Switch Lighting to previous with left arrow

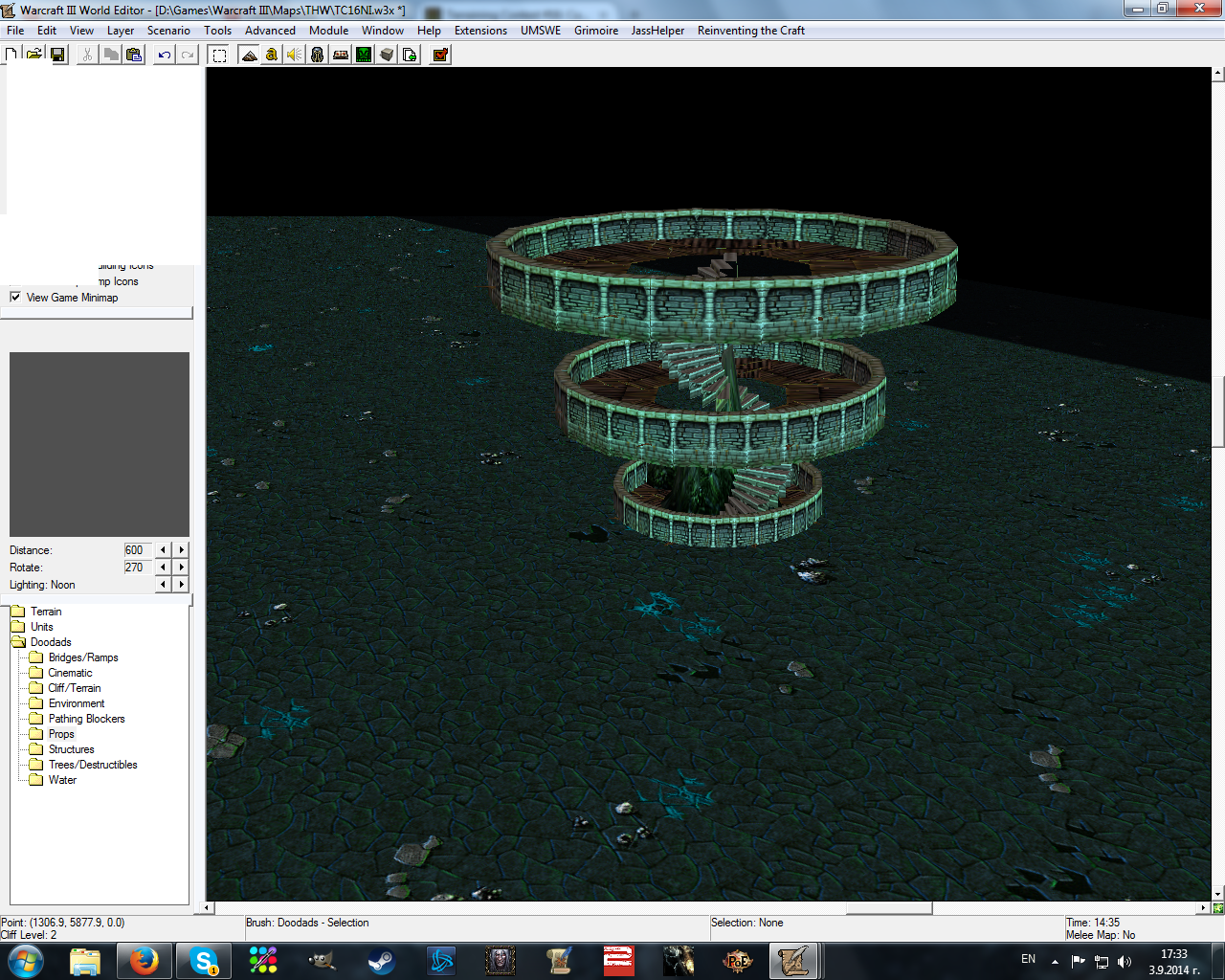(164, 585)
